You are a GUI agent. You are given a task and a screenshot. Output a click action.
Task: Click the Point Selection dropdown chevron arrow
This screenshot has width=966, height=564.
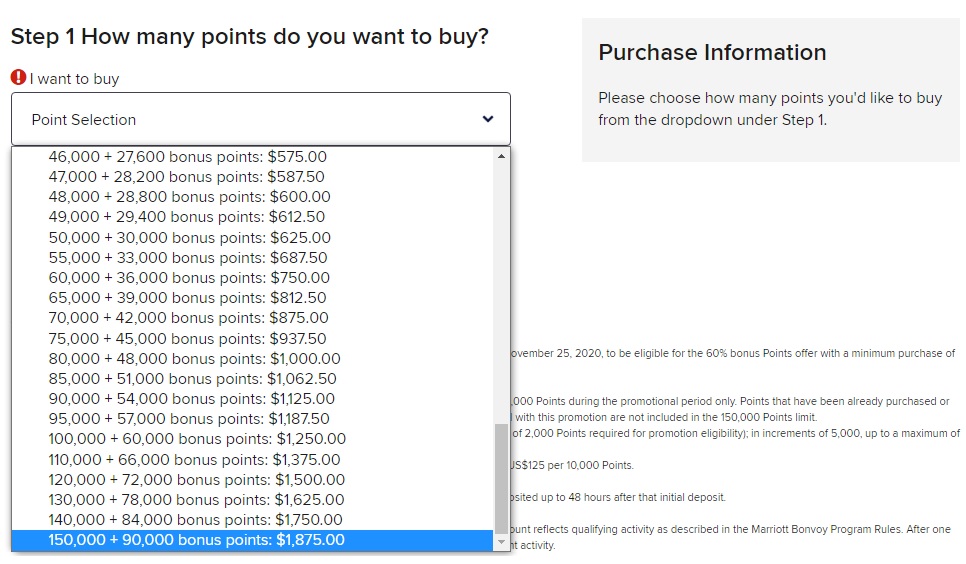click(x=488, y=119)
